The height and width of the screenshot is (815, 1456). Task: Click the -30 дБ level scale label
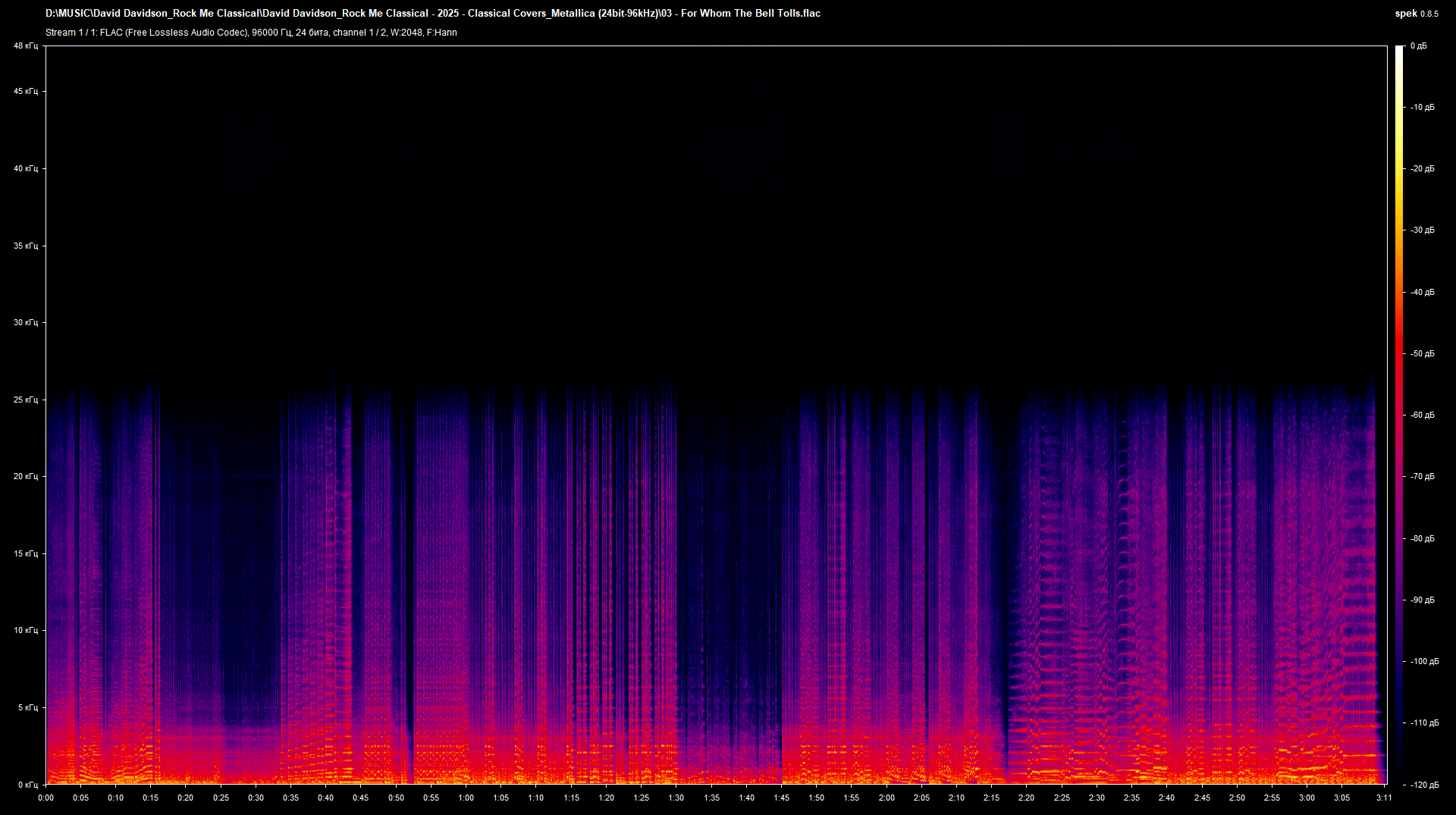(1423, 230)
